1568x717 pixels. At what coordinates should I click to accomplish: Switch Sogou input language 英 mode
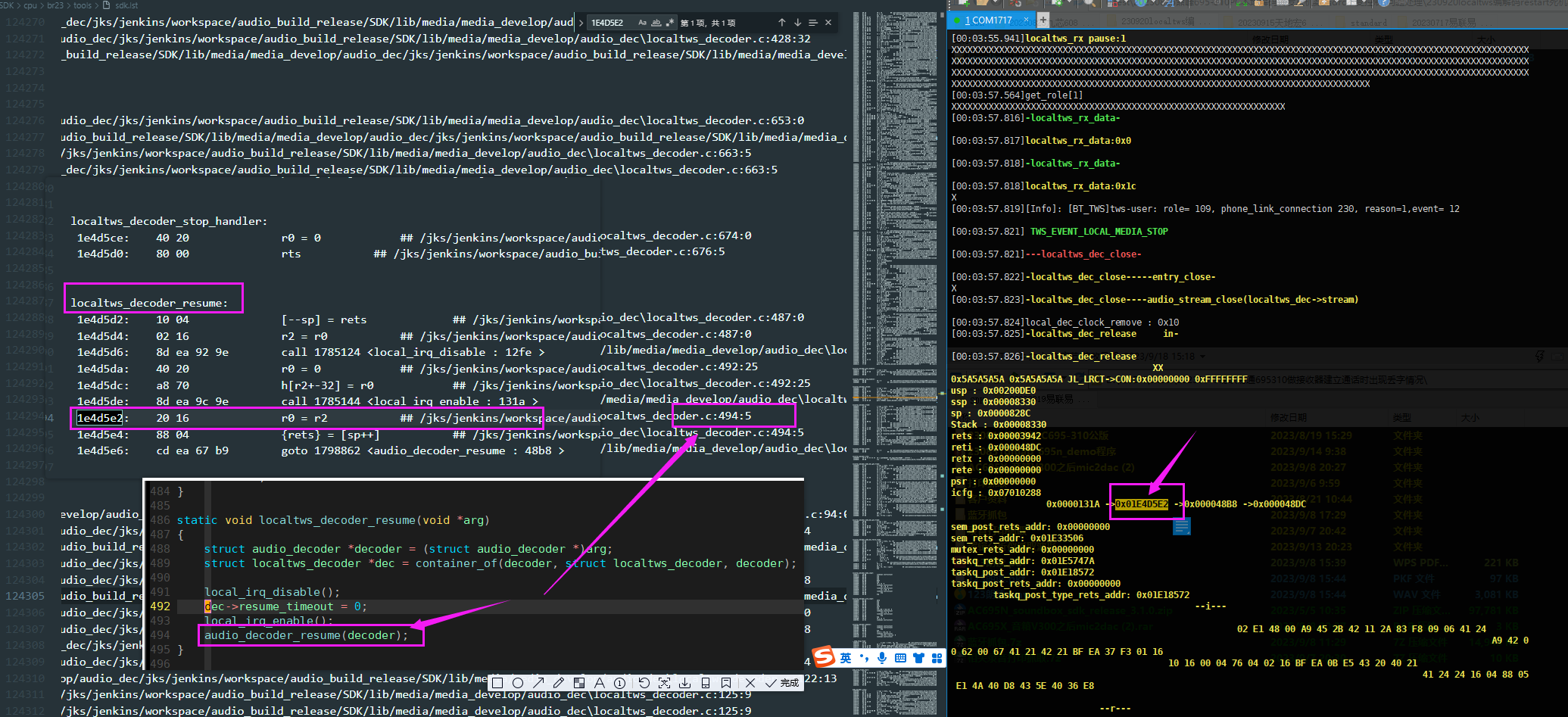coord(846,658)
